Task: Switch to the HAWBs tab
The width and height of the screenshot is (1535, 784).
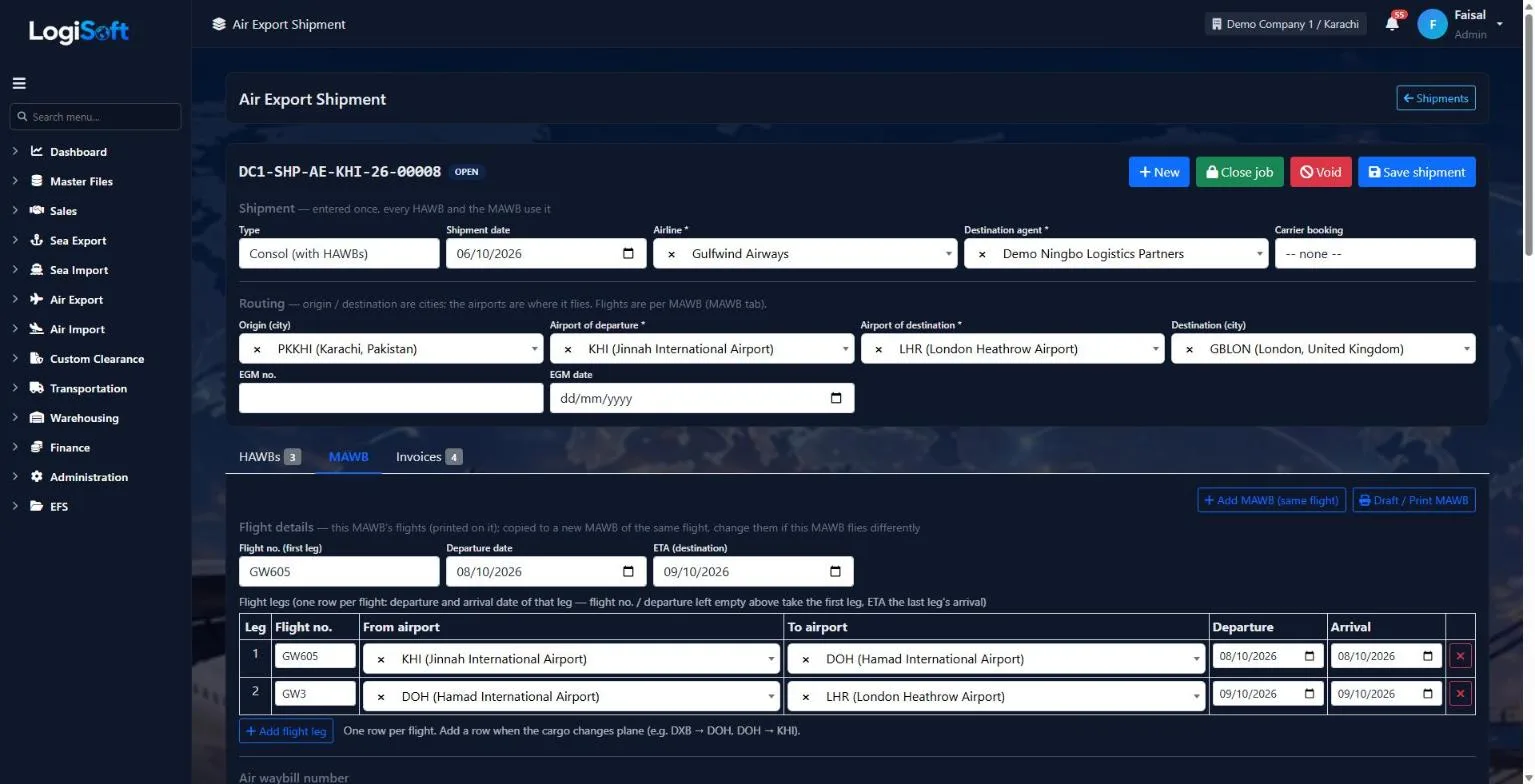Action: (x=269, y=457)
